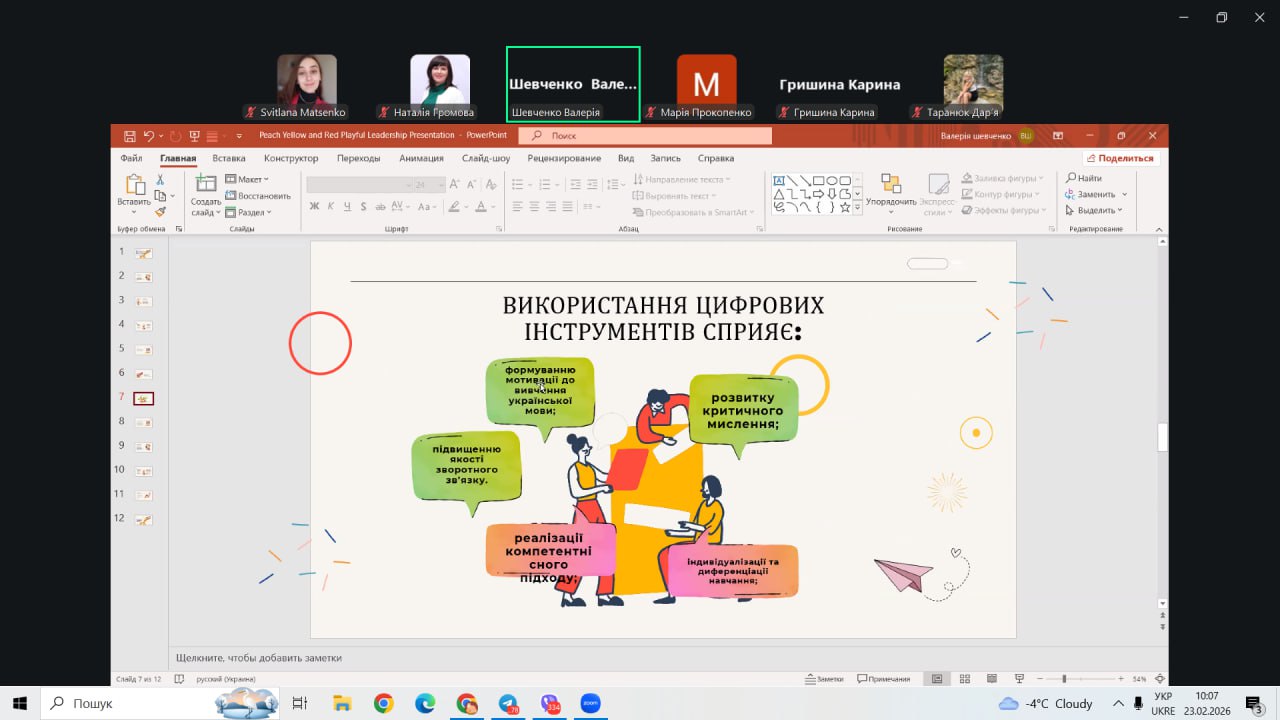1280x720 pixels.
Task: Select the Format Painter brush icon
Action: (x=160, y=211)
